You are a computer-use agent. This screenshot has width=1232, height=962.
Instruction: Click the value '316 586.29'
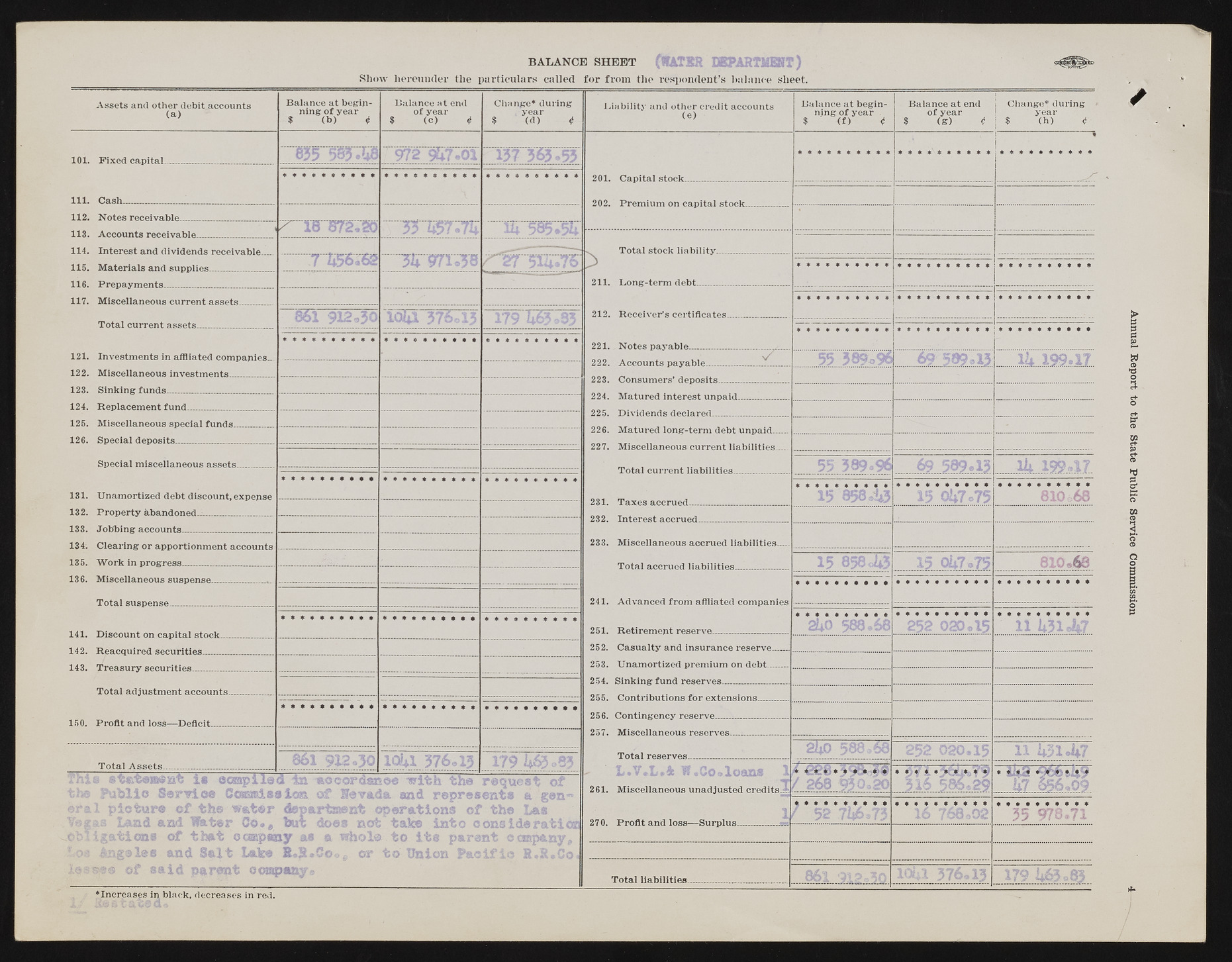[x=948, y=785]
